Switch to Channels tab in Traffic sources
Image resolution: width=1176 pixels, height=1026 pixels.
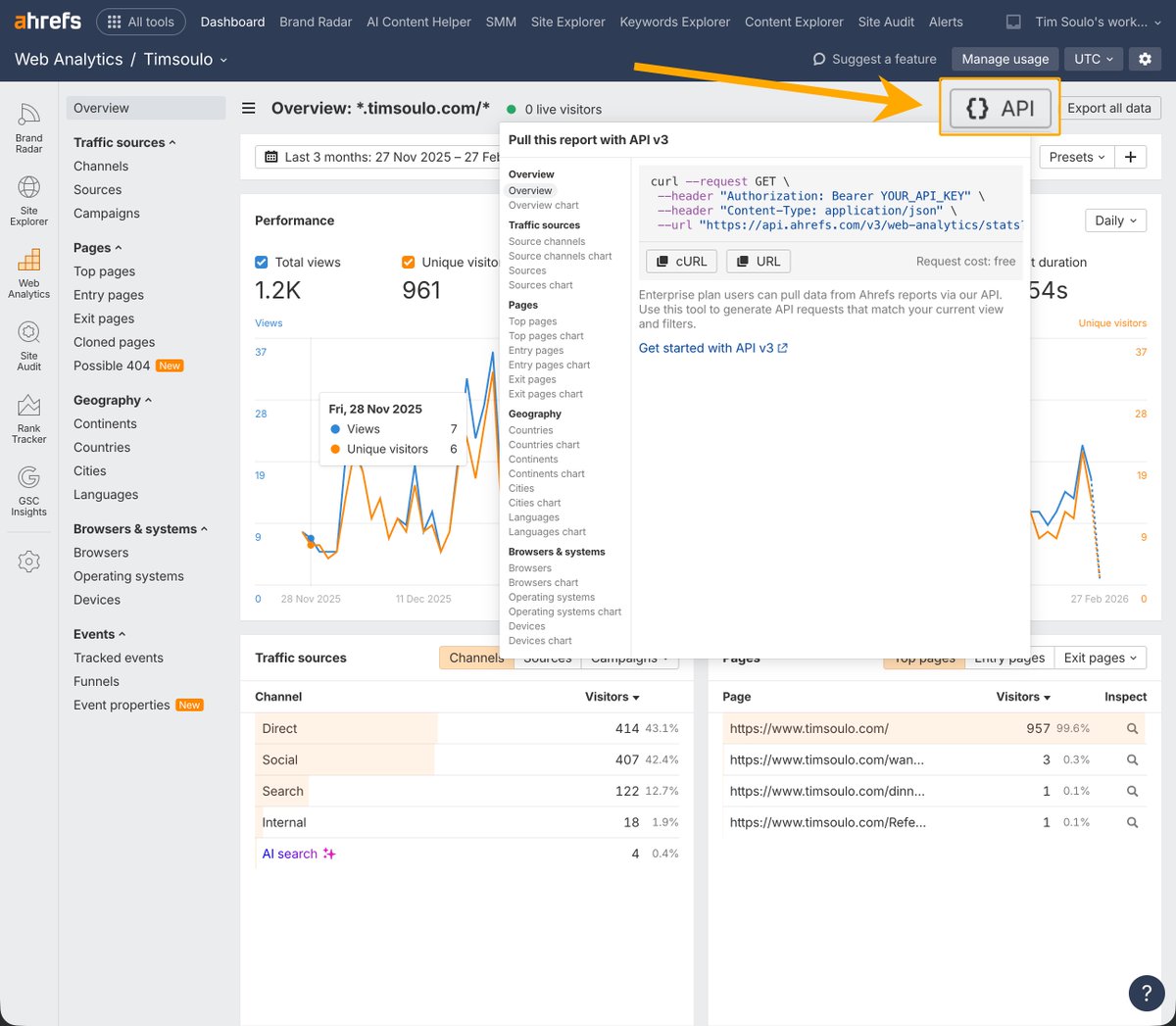(x=476, y=658)
